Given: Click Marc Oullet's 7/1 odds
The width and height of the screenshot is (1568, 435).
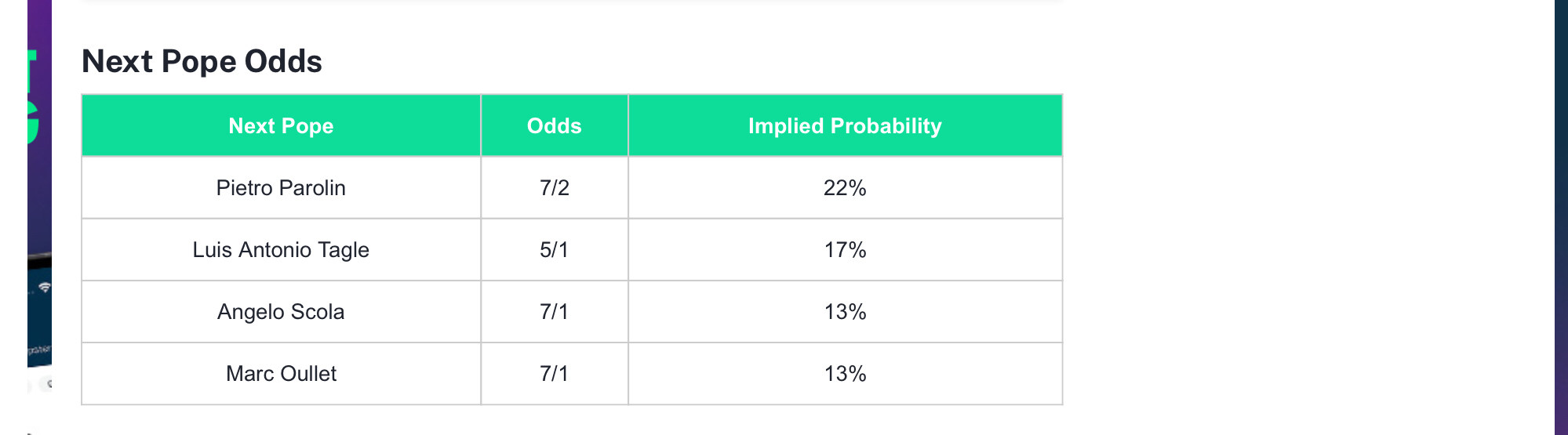Looking at the screenshot, I should (x=554, y=374).
